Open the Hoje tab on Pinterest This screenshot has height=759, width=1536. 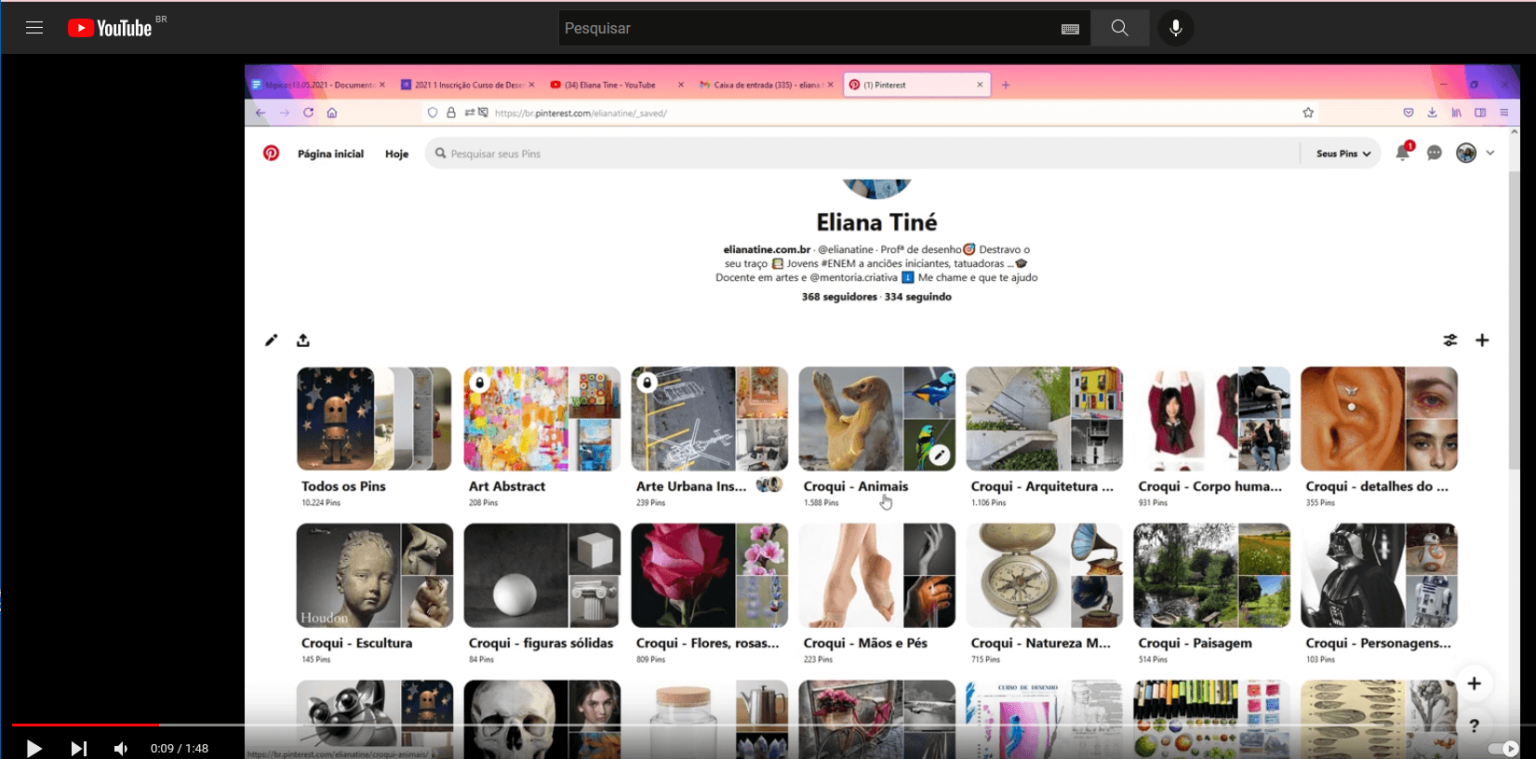pos(397,154)
